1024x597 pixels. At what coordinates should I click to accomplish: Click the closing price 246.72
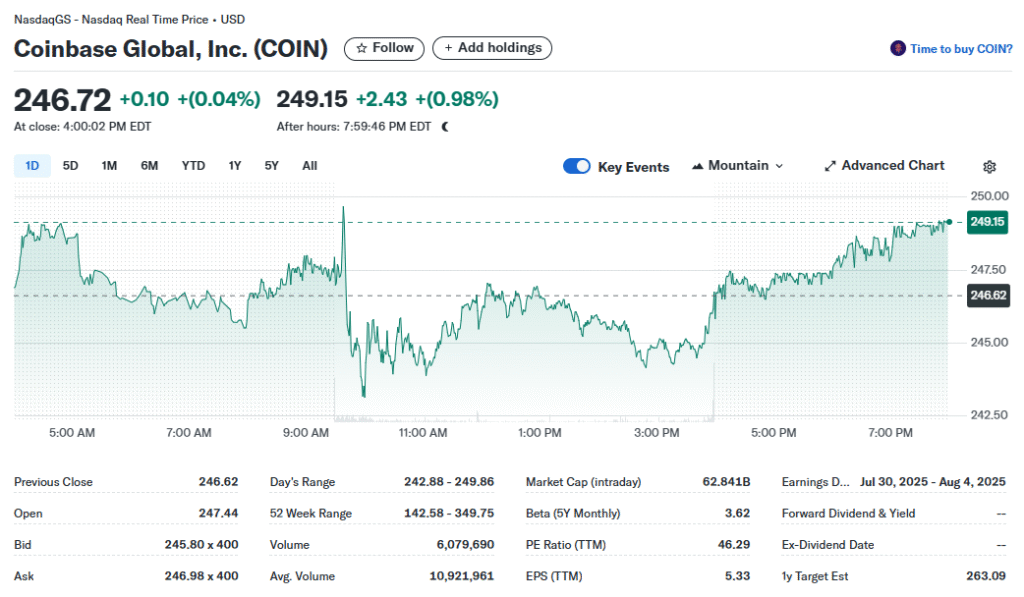click(63, 100)
